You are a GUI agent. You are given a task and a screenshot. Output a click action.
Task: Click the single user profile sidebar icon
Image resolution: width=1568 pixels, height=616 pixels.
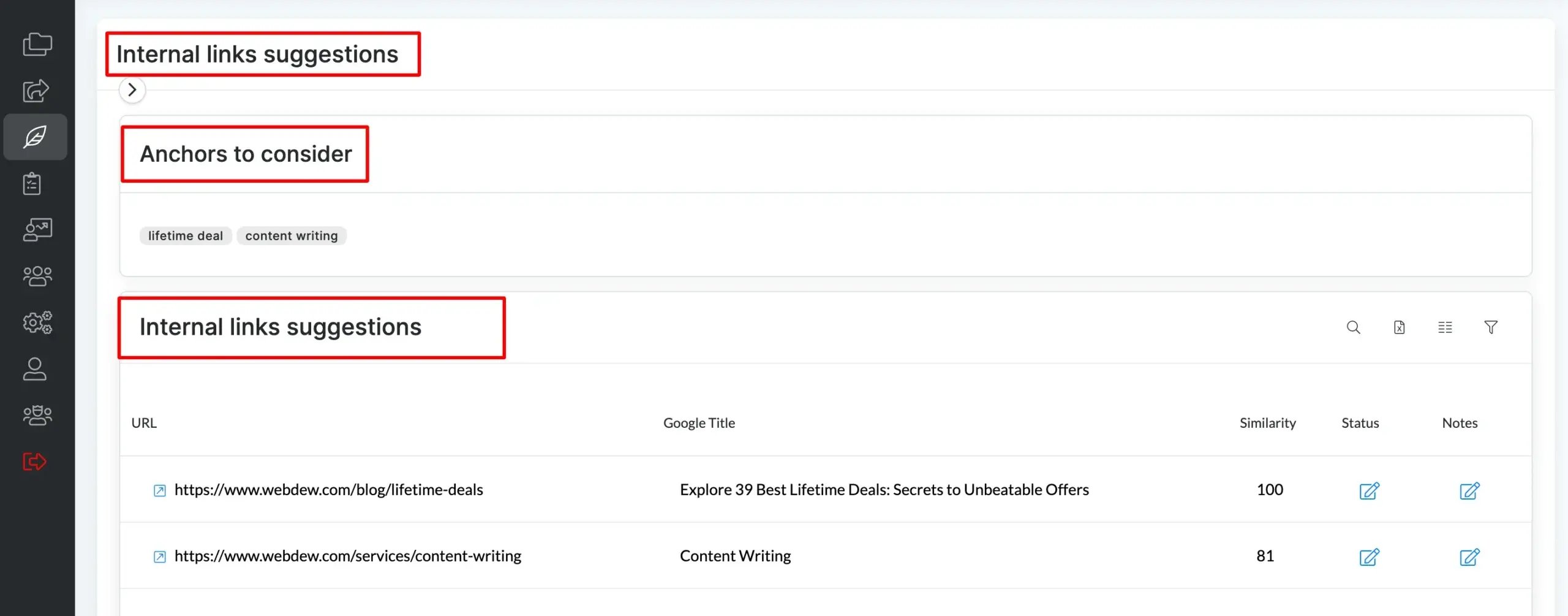(x=34, y=369)
